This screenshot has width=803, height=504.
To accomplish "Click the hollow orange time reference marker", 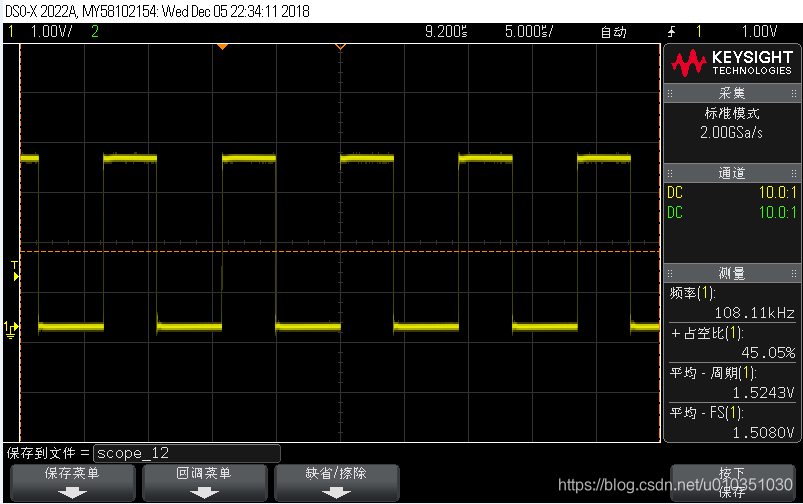I will tap(340, 47).
